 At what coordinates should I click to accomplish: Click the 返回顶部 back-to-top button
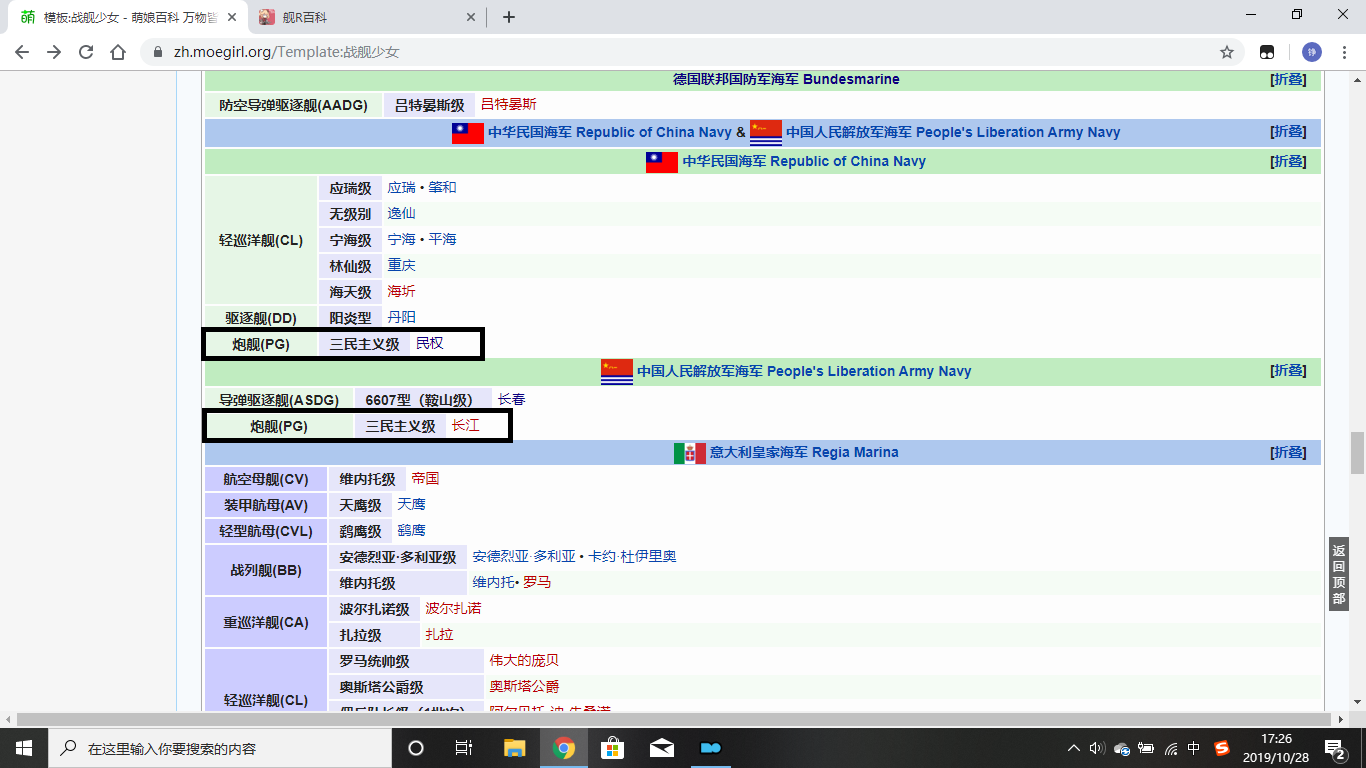[x=1339, y=574]
